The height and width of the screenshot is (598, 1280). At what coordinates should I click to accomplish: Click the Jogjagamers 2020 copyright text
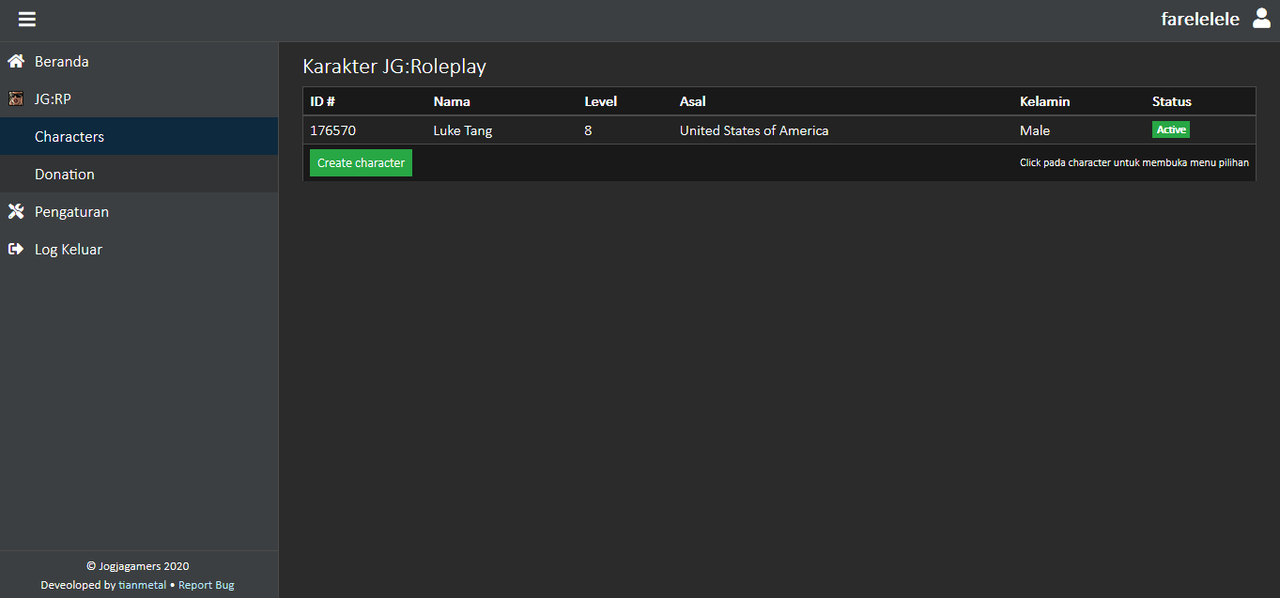coord(138,566)
